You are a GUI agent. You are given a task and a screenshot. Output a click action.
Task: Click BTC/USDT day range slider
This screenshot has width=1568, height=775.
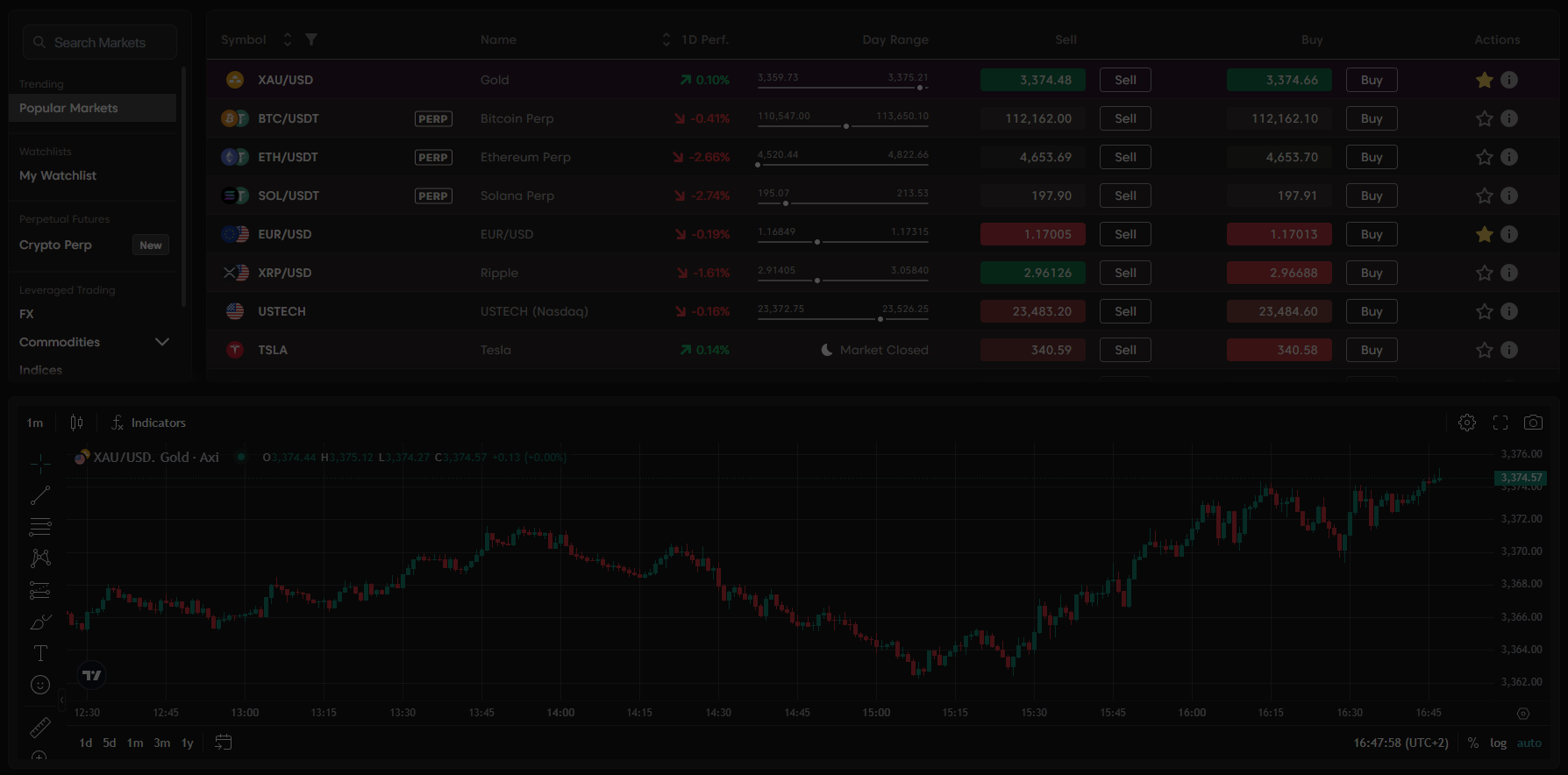click(843, 126)
